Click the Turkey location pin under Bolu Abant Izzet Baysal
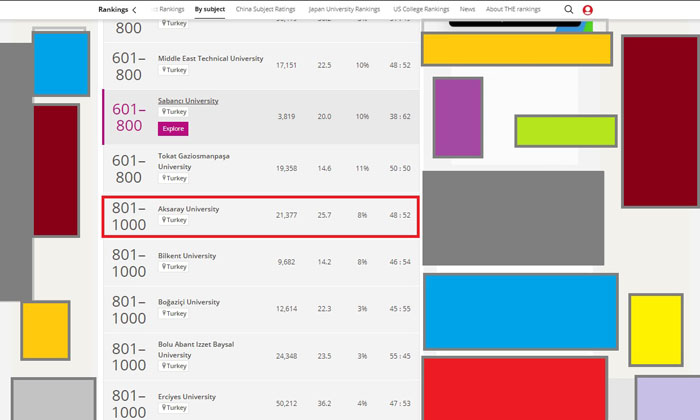 click(x=174, y=366)
